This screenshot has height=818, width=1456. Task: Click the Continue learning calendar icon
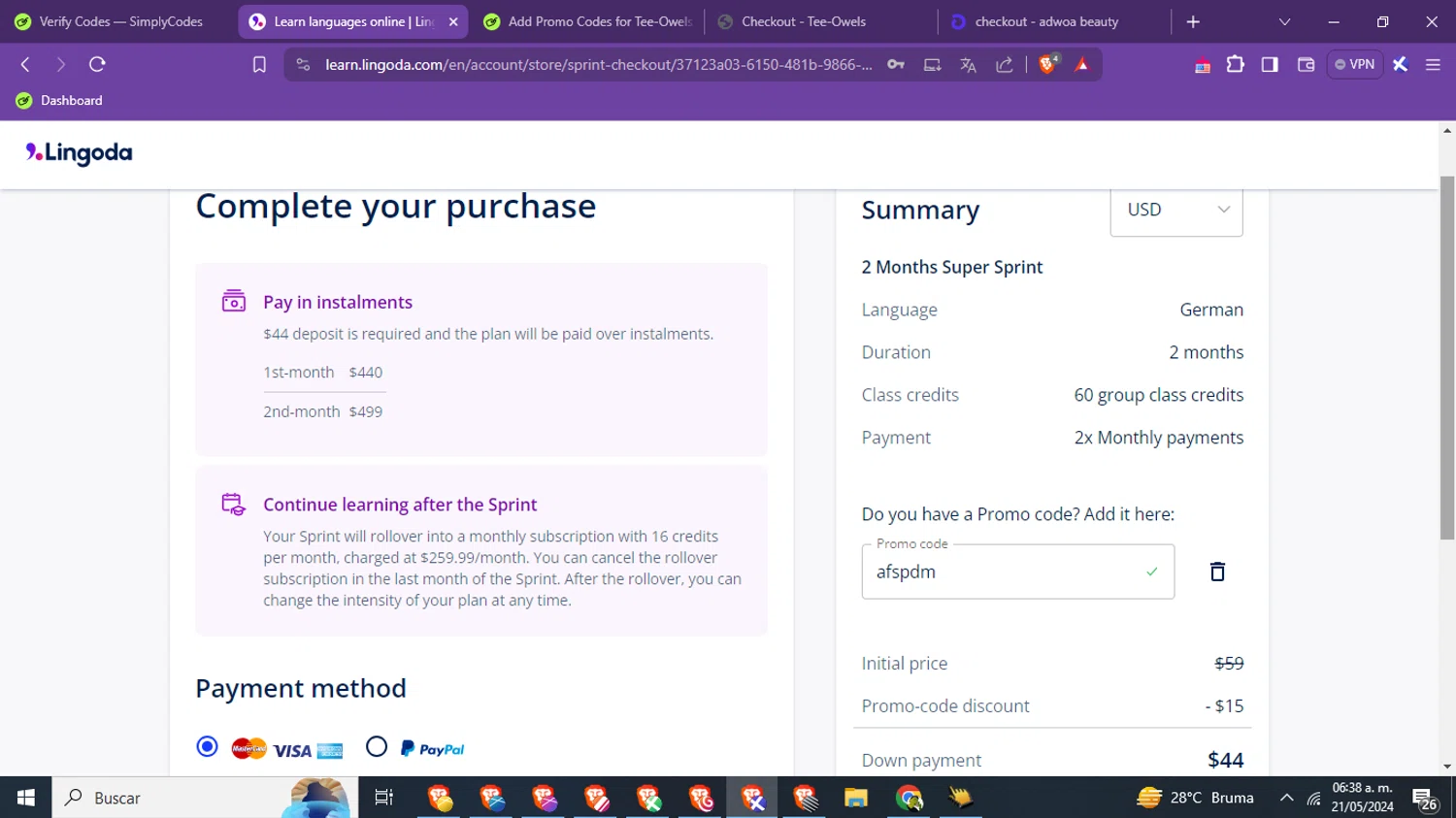click(x=234, y=504)
